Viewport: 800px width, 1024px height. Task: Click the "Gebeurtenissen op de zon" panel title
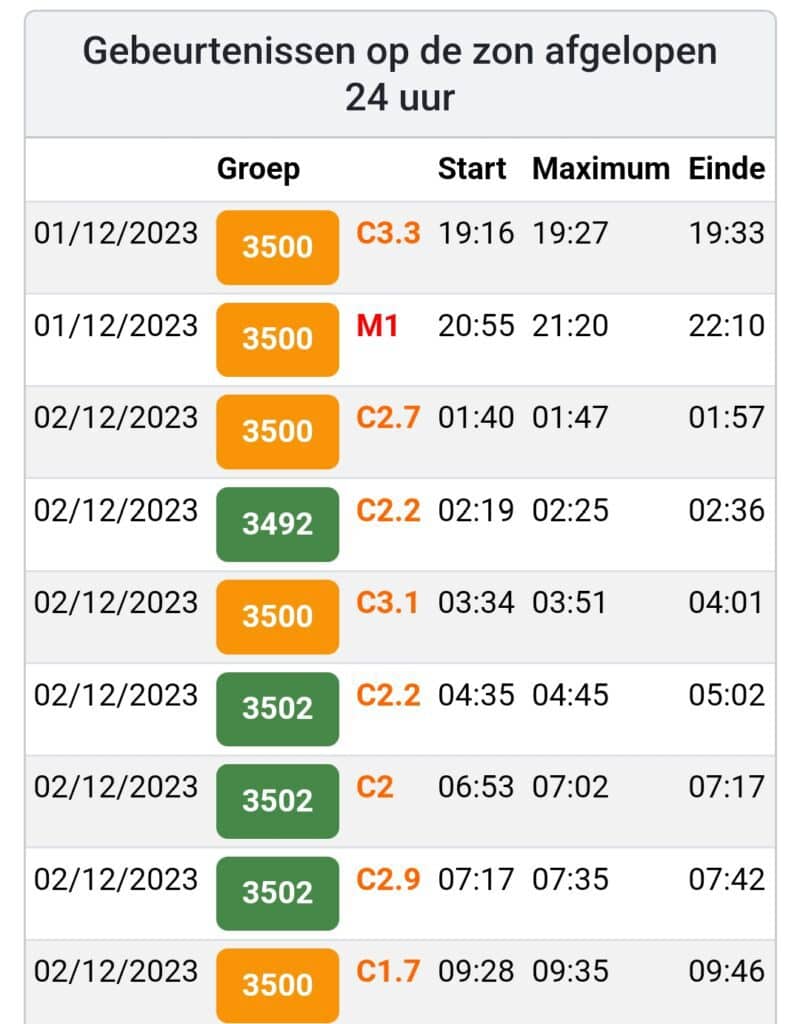tap(400, 74)
